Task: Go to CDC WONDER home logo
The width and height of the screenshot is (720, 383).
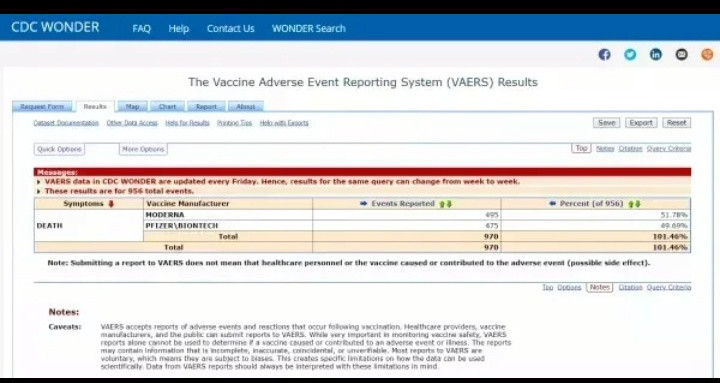Action: pos(55,27)
